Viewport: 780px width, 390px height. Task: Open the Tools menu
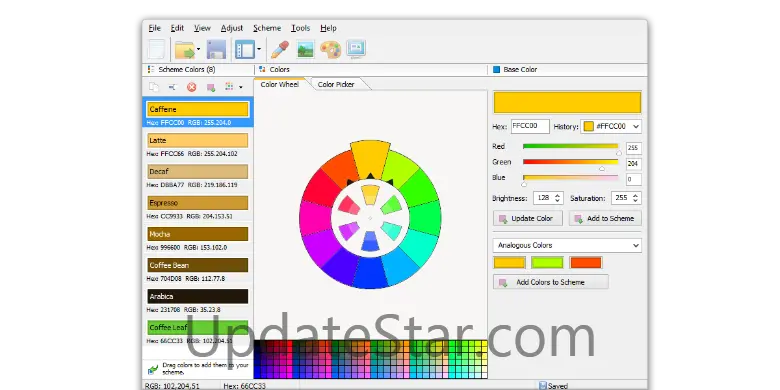[x=300, y=28]
